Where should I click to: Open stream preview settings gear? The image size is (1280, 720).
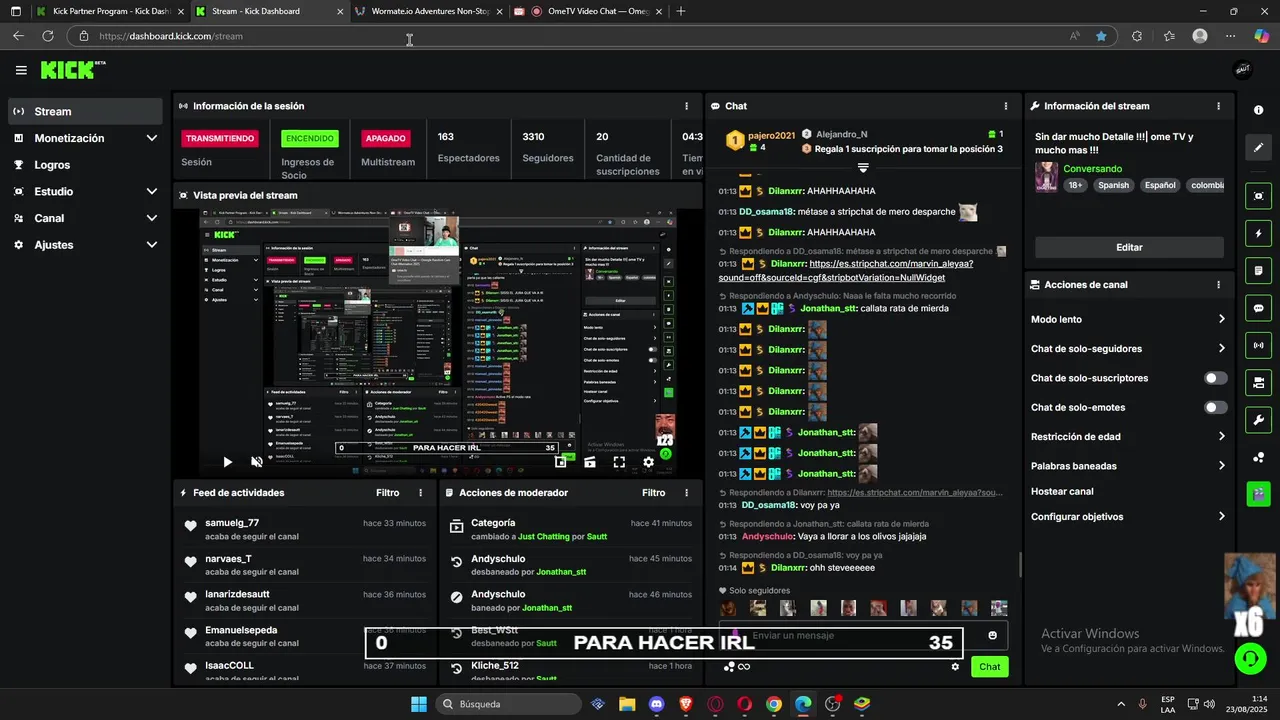(x=648, y=462)
